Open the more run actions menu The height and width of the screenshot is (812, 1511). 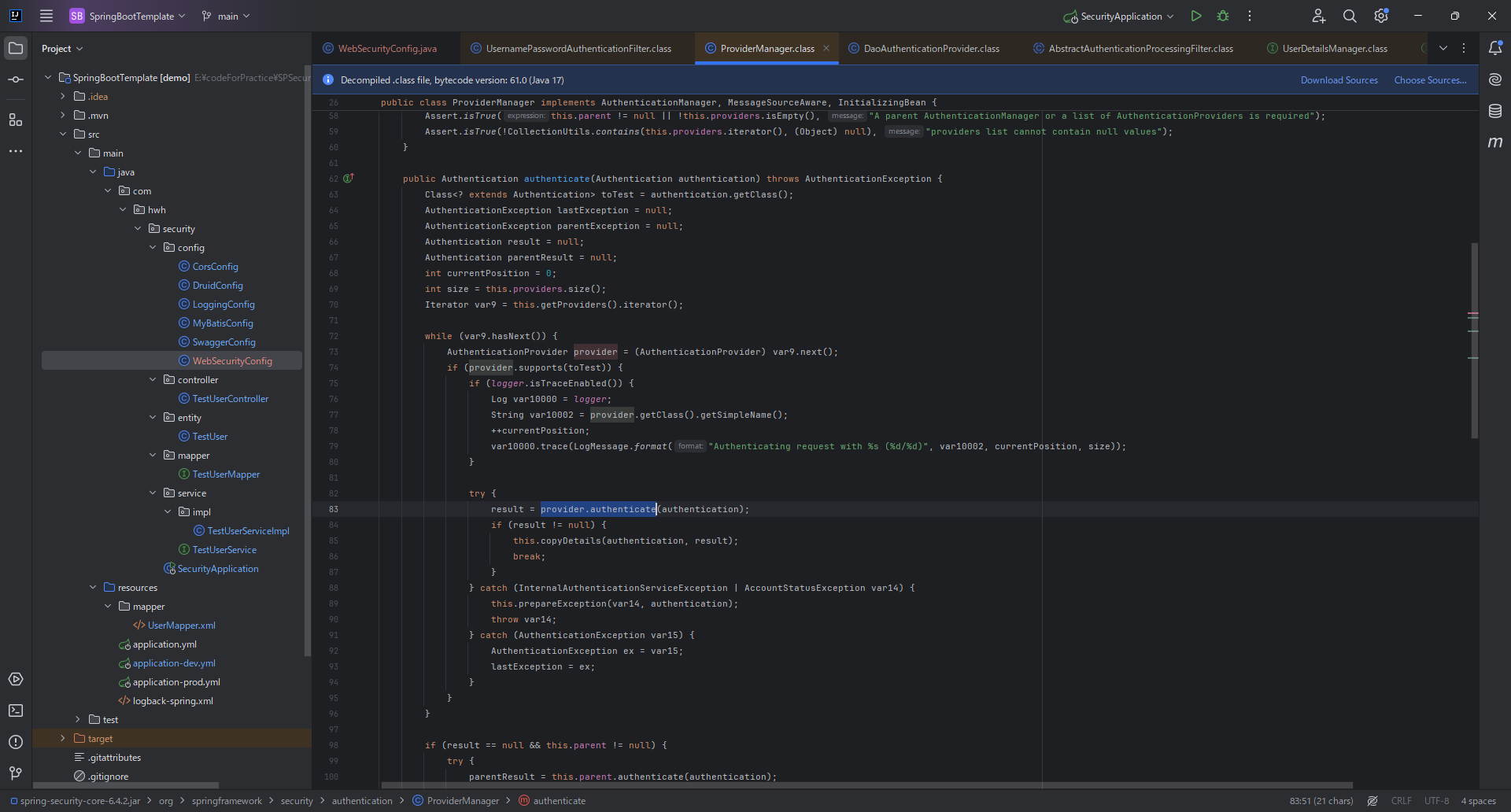coord(1250,16)
